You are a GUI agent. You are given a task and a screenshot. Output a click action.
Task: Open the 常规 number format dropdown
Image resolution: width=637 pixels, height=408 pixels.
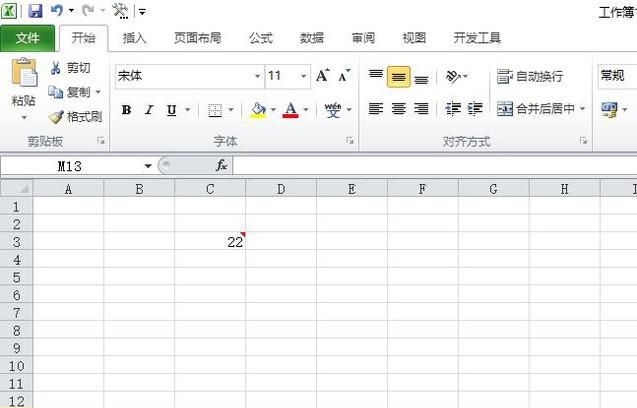click(618, 76)
